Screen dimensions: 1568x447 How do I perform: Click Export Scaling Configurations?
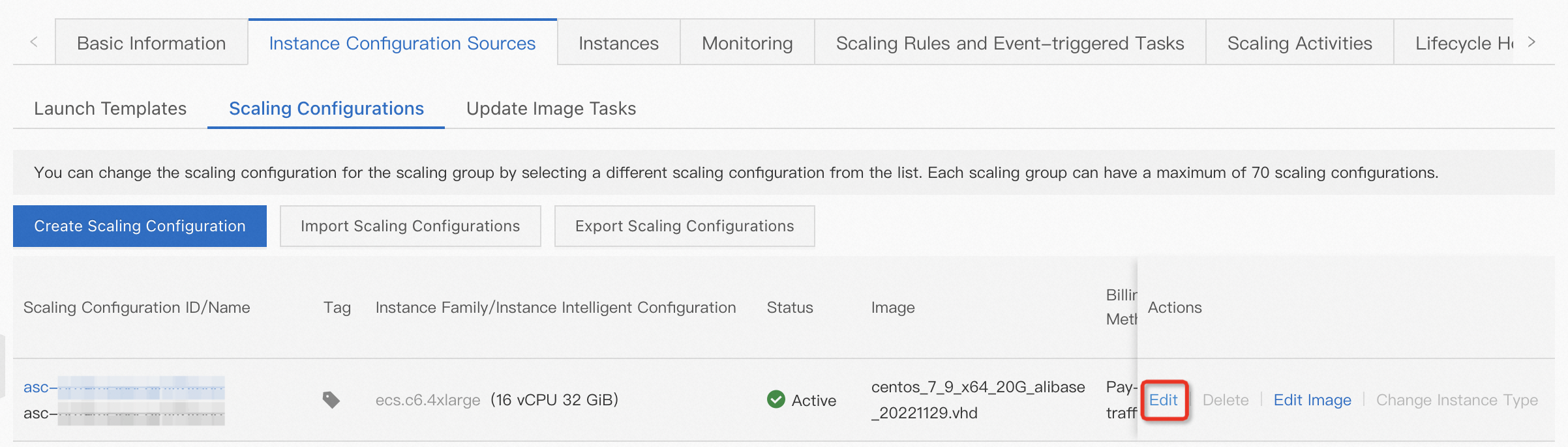[x=684, y=225]
